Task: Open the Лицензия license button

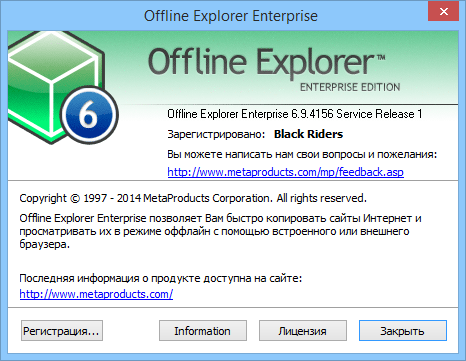Action: coord(303,331)
